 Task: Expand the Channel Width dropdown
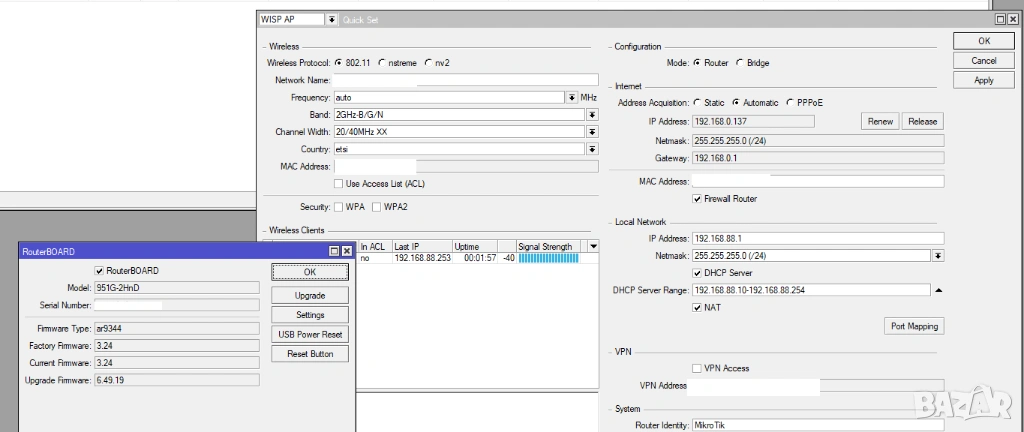[592, 132]
